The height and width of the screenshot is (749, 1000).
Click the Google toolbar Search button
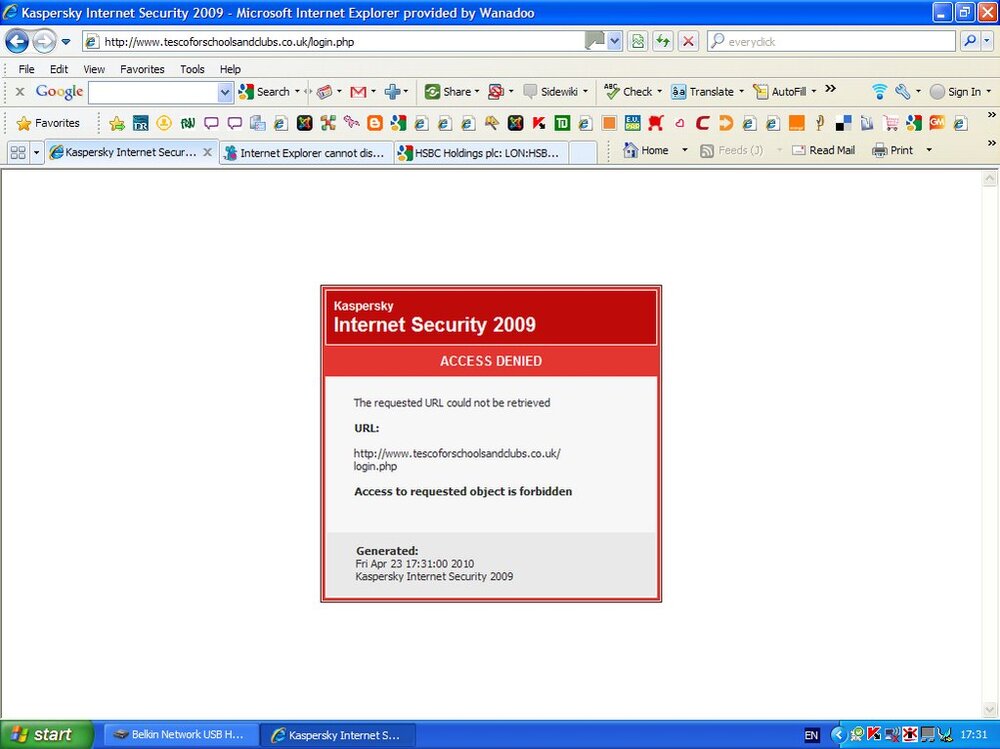(265, 92)
